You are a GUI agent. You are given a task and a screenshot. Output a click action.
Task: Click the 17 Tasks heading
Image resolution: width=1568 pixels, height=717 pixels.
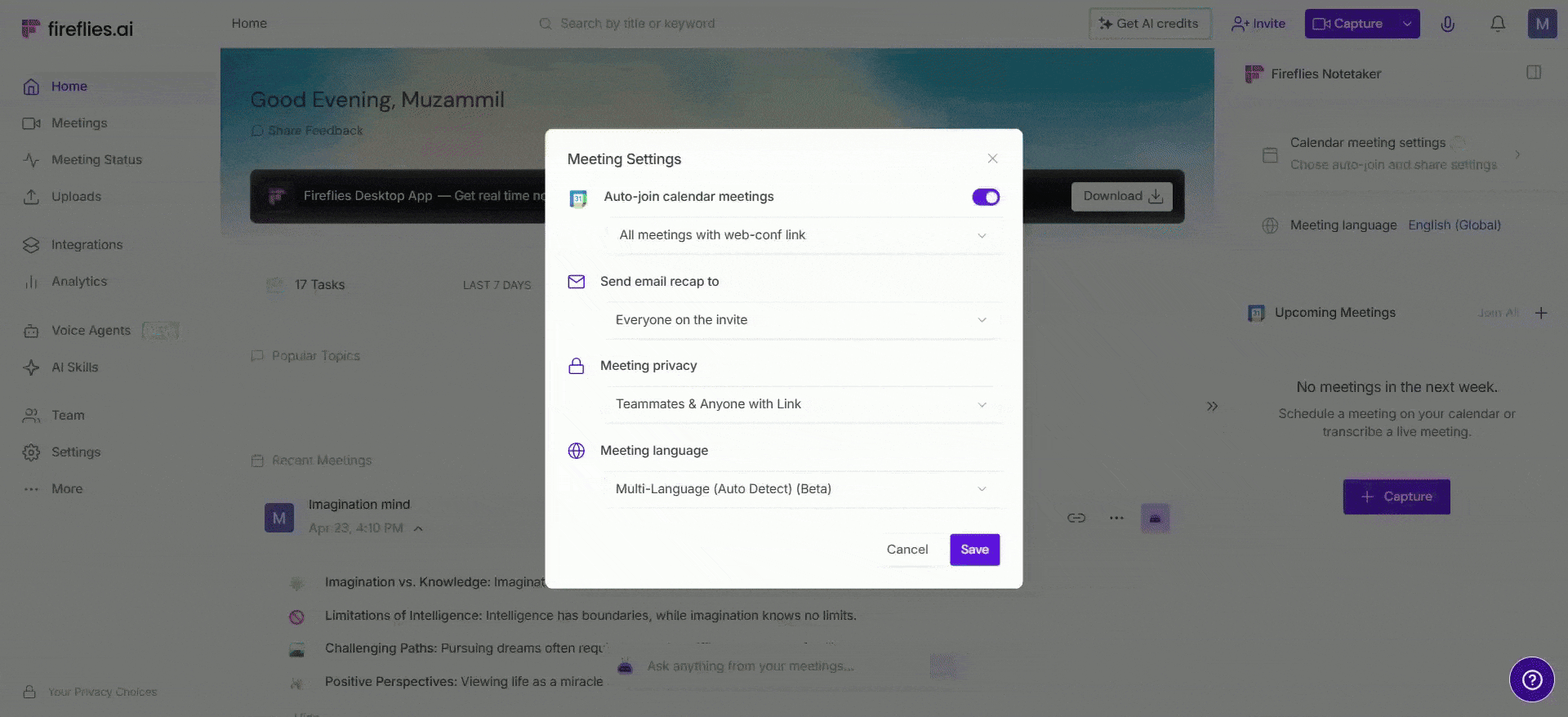tap(319, 285)
